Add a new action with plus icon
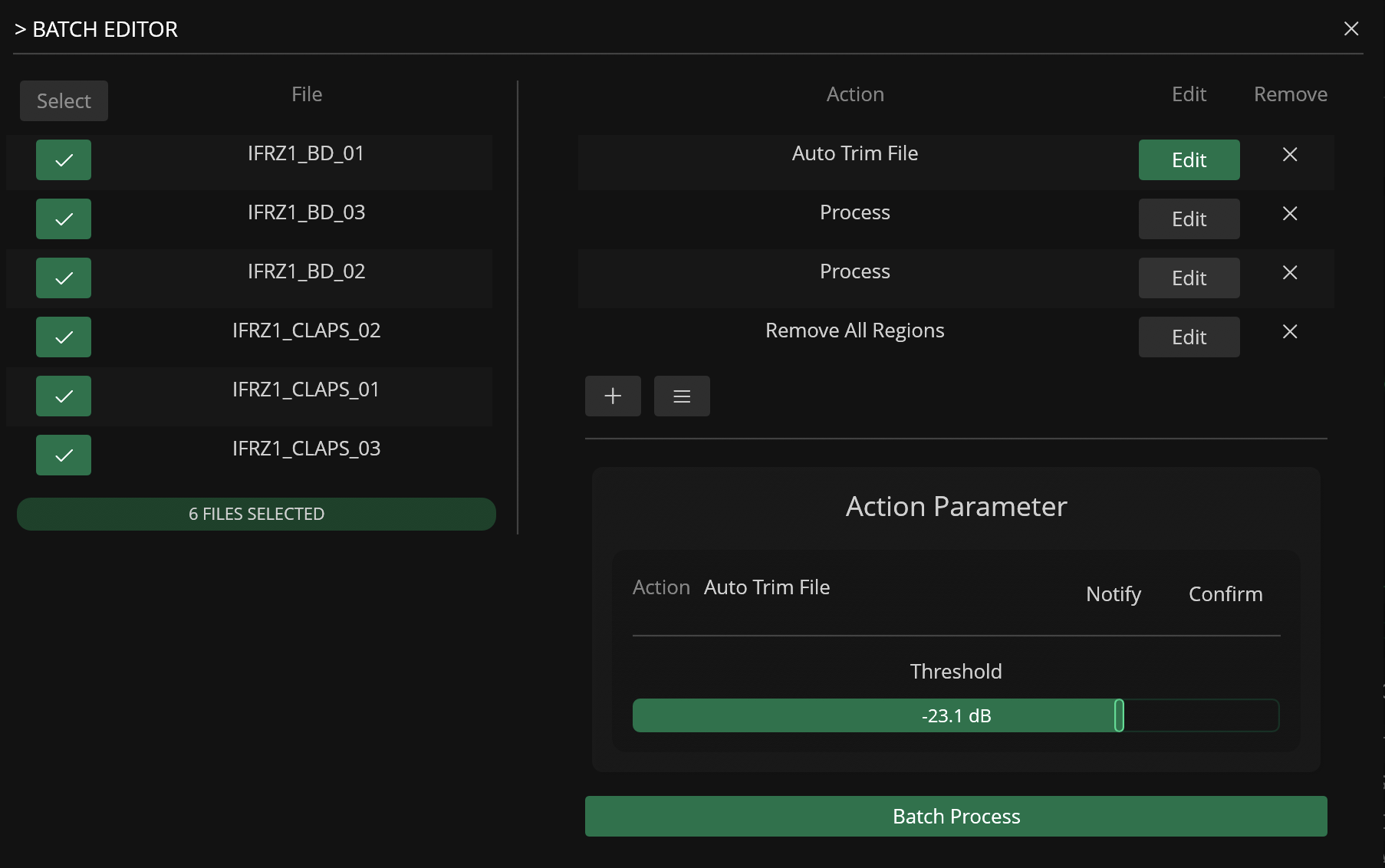 (x=613, y=396)
